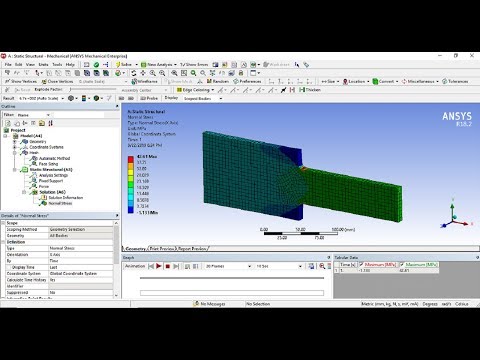Click the Probe result tool
This screenshot has height=360, width=480.
click(x=149, y=98)
